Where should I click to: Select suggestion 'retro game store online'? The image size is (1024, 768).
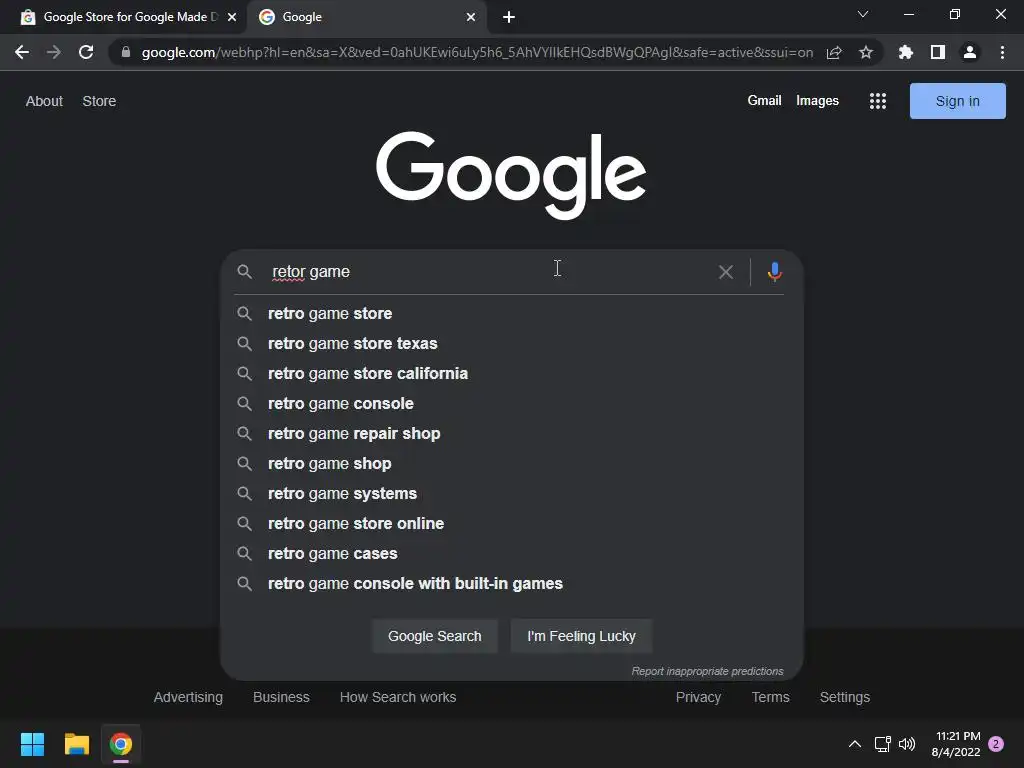coord(511,524)
